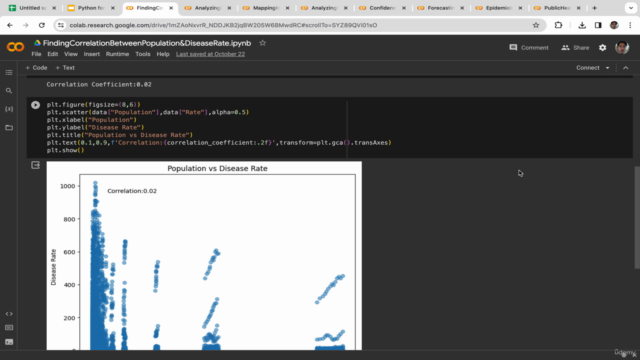The image size is (640, 360).
Task: Star the notebook next to its title
Action: (x=262, y=43)
